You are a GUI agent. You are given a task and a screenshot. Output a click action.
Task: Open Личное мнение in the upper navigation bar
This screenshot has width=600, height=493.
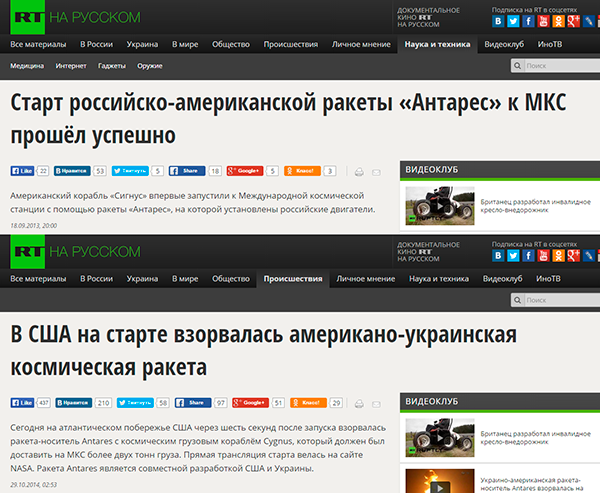[x=361, y=44]
